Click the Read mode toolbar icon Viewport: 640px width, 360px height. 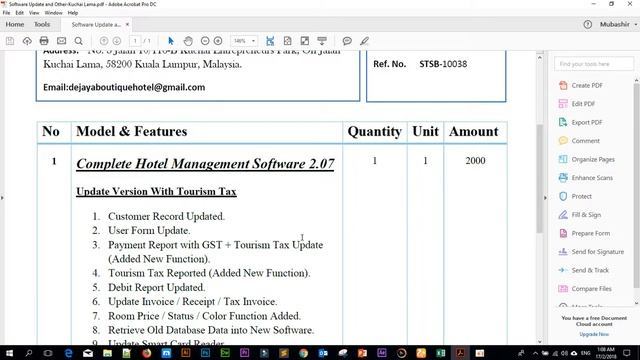click(322, 41)
